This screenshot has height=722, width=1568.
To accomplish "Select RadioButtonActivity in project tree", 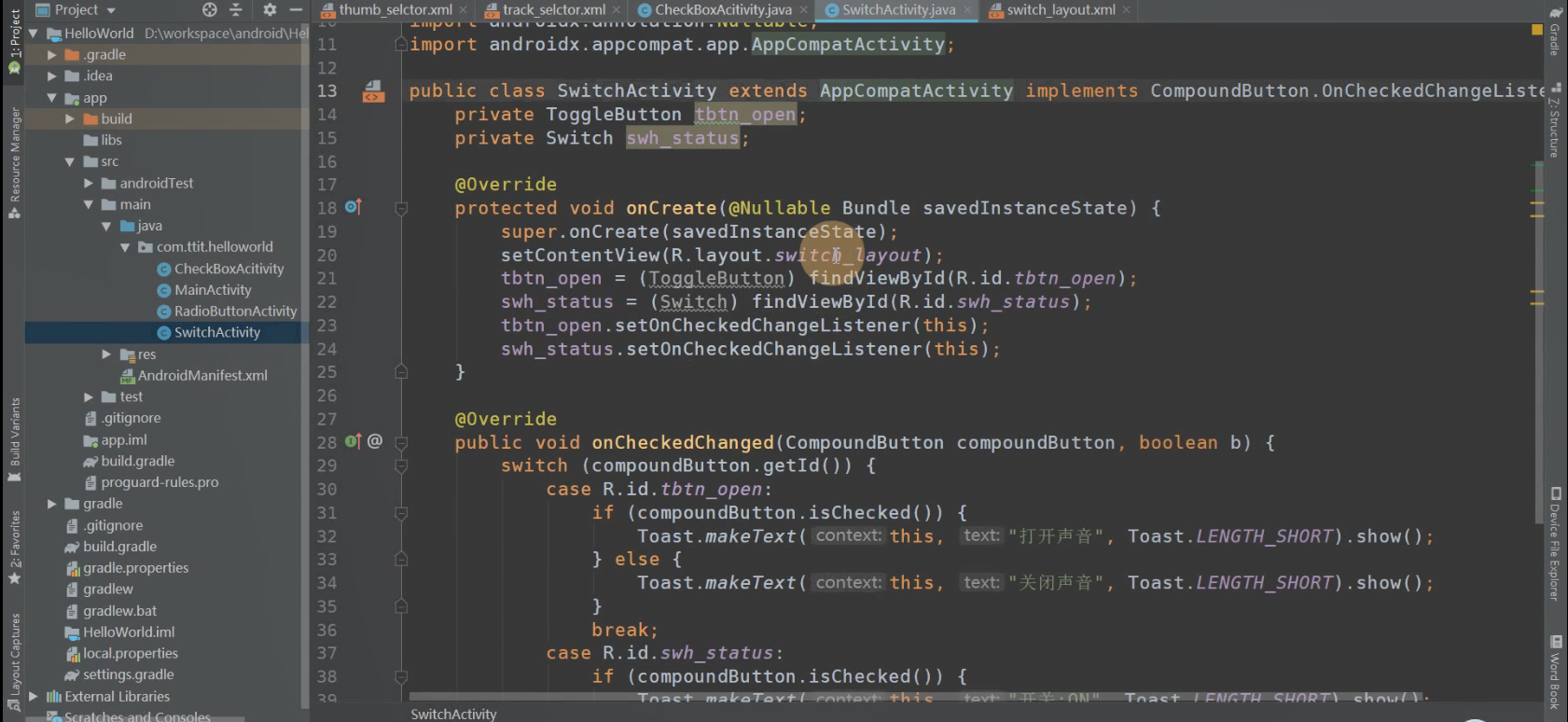I will click(227, 312).
